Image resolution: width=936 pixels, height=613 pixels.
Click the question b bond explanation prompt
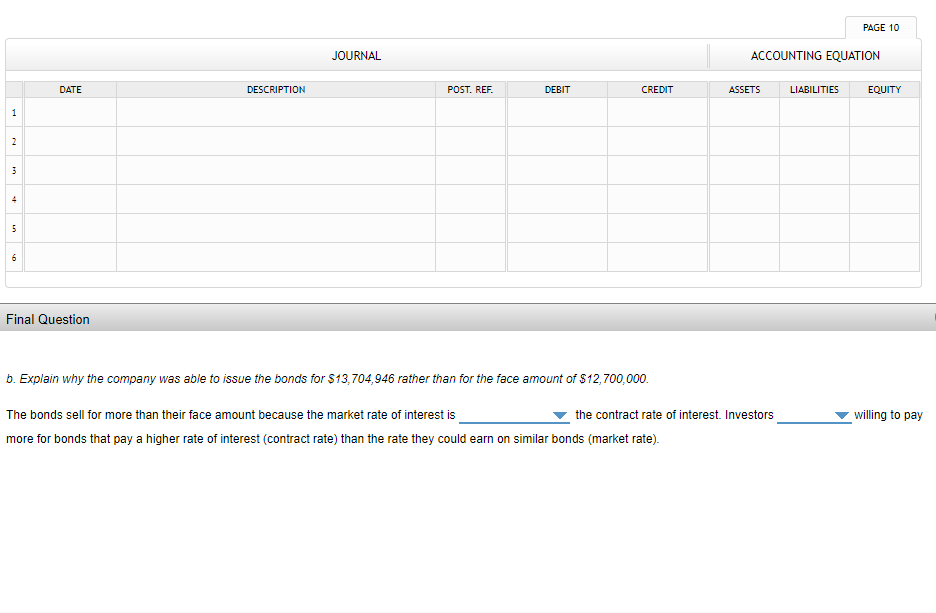[x=327, y=379]
